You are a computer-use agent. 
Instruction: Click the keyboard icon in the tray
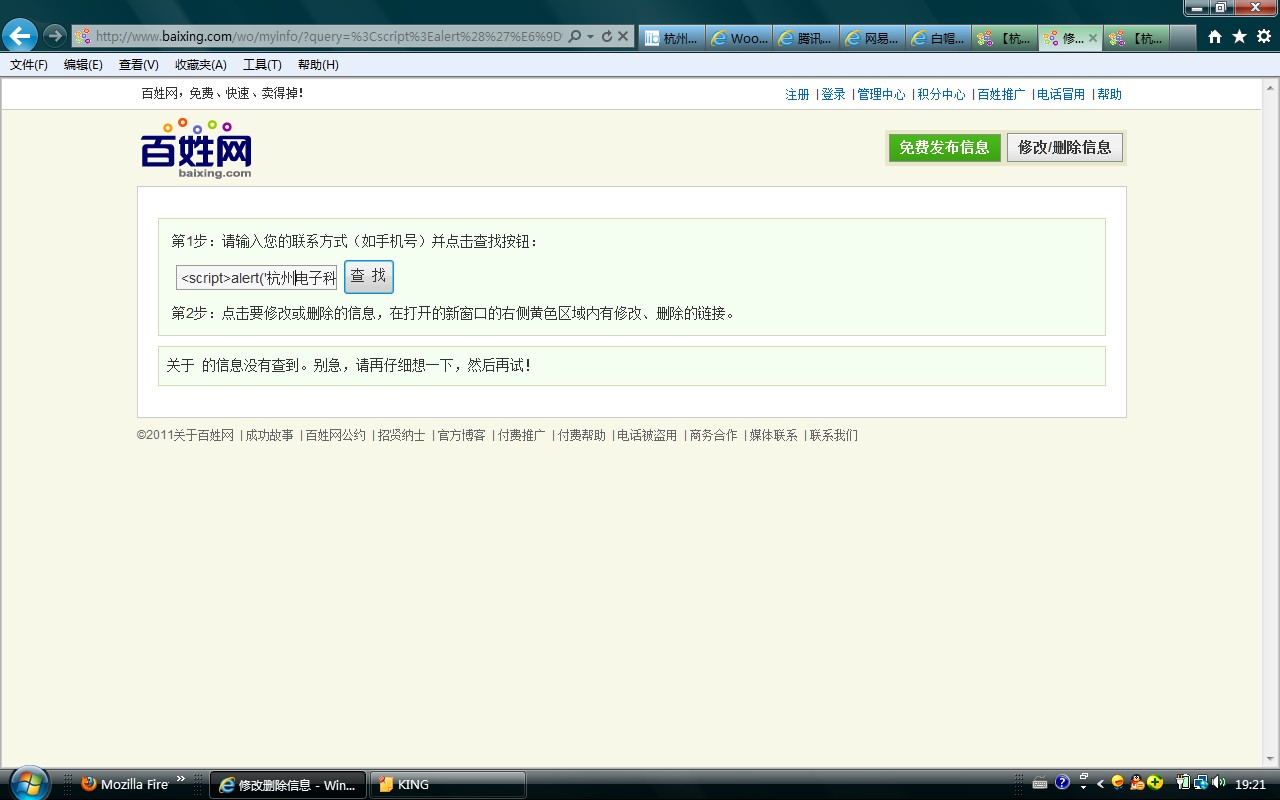[x=1040, y=783]
